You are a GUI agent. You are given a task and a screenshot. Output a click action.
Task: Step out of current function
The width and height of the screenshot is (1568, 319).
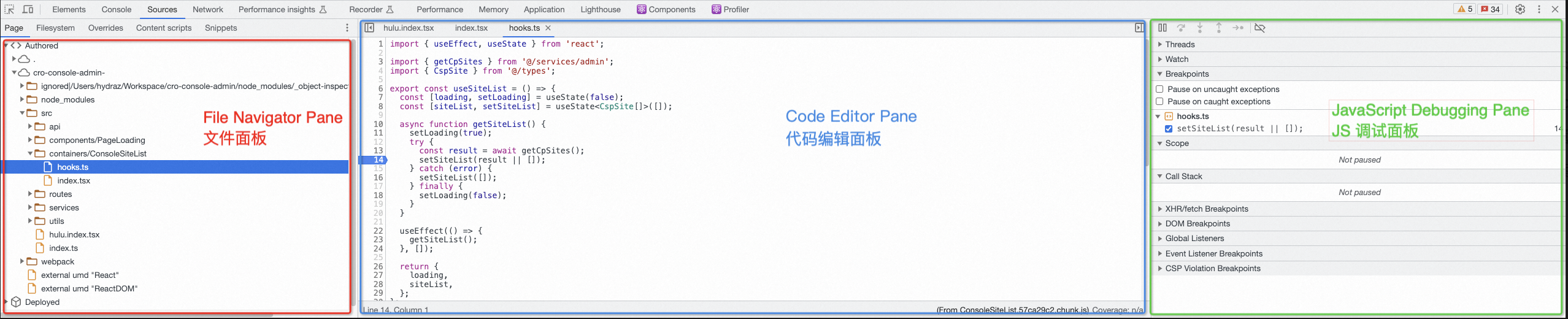[1219, 28]
